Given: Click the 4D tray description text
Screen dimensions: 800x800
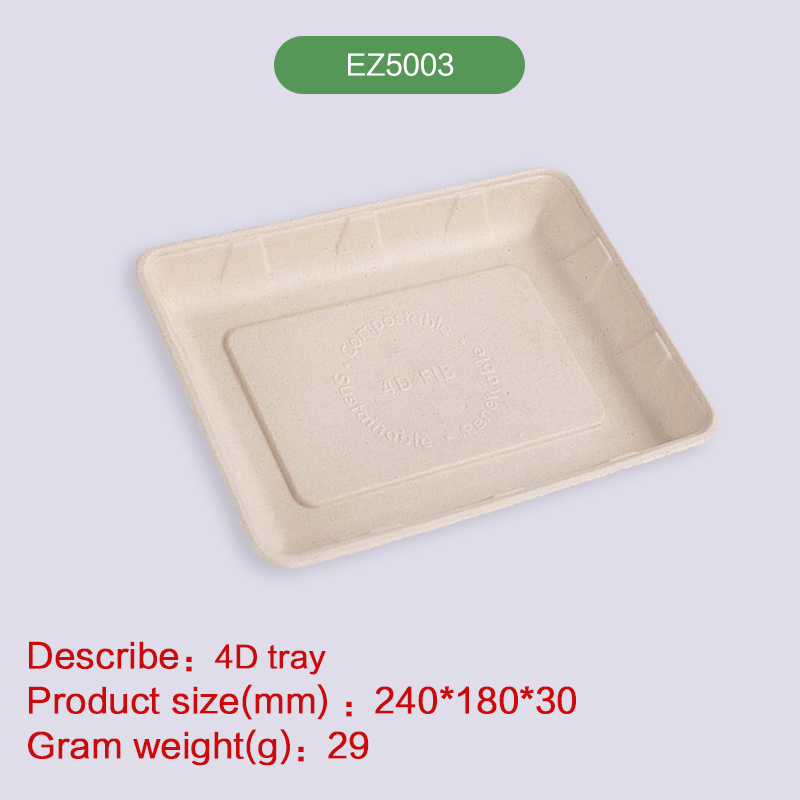Looking at the screenshot, I should click(270, 657).
